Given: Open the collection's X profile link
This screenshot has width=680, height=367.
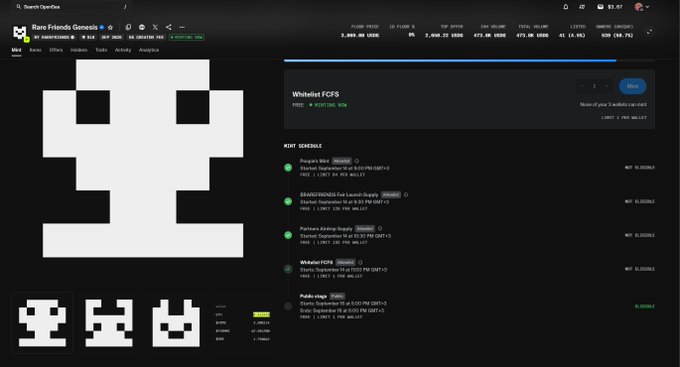Looking at the screenshot, I should pyautogui.click(x=155, y=27).
